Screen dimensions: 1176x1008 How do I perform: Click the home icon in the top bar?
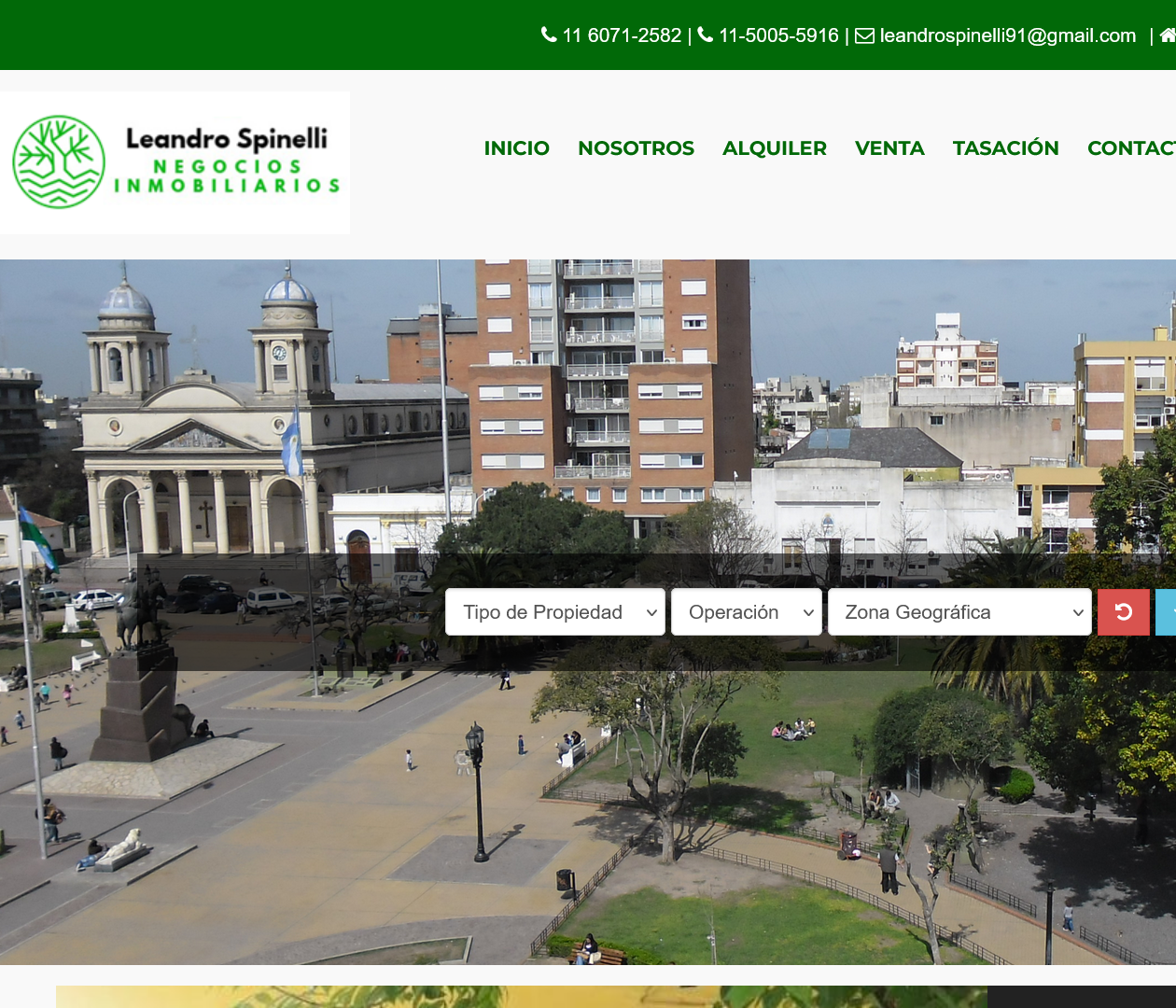1168,35
